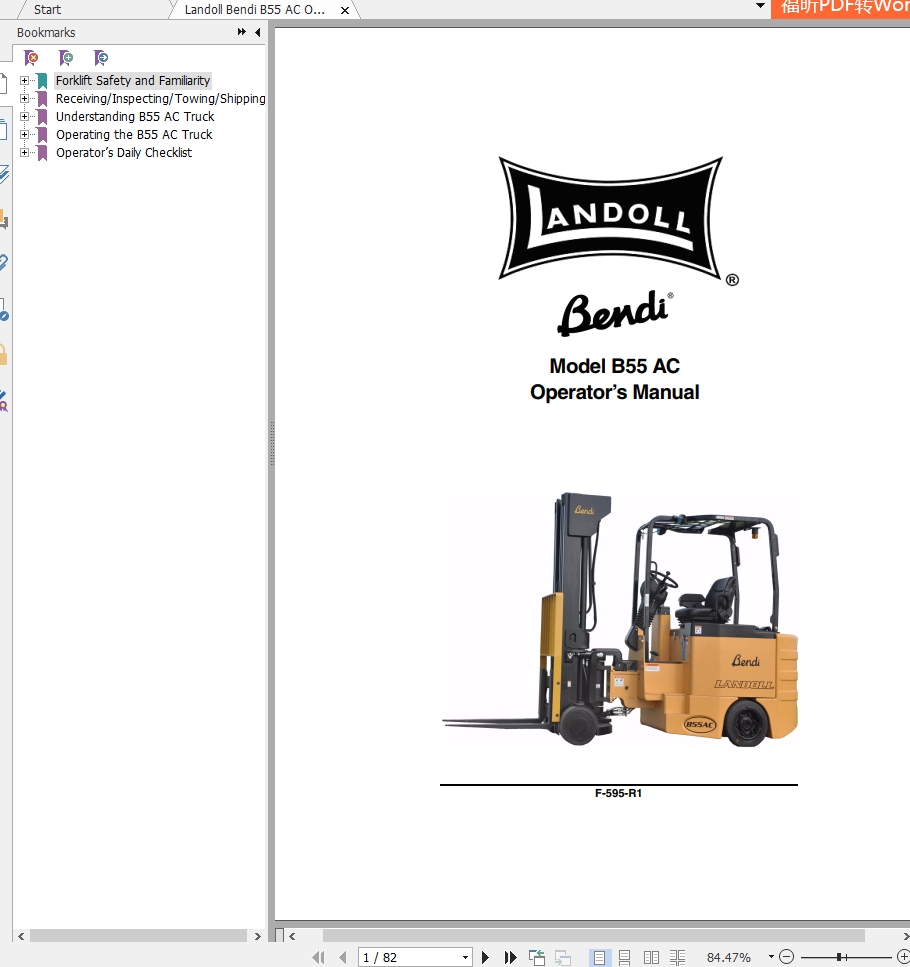Click purple bookmark icon of Daily Checklist row
910x967 pixels.
coord(42,152)
